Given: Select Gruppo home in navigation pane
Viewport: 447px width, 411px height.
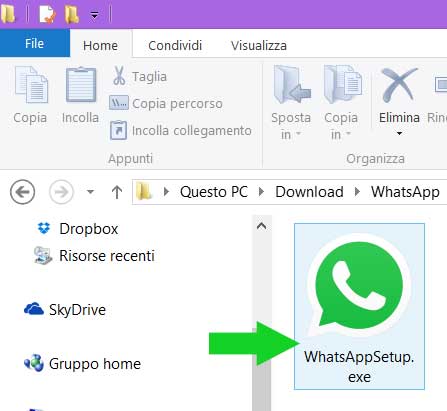Looking at the screenshot, I should 82,364.
